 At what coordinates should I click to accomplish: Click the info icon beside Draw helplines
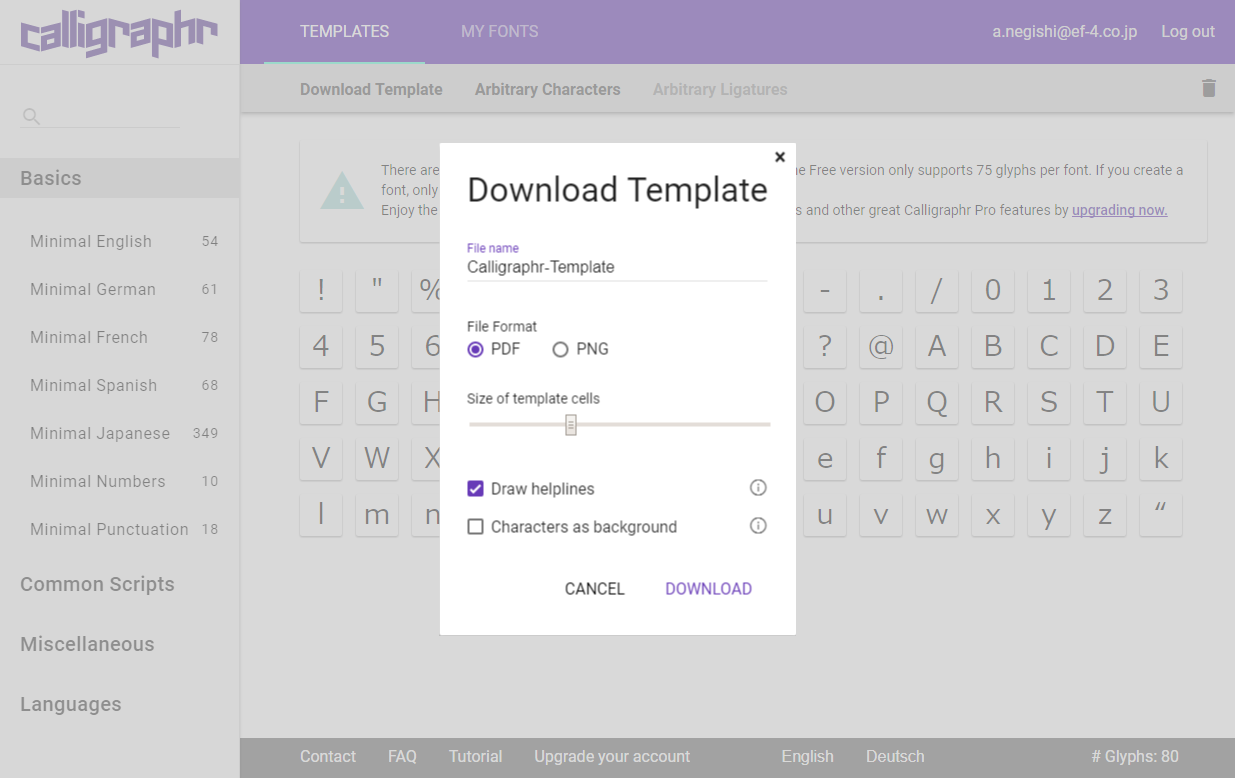[758, 488]
